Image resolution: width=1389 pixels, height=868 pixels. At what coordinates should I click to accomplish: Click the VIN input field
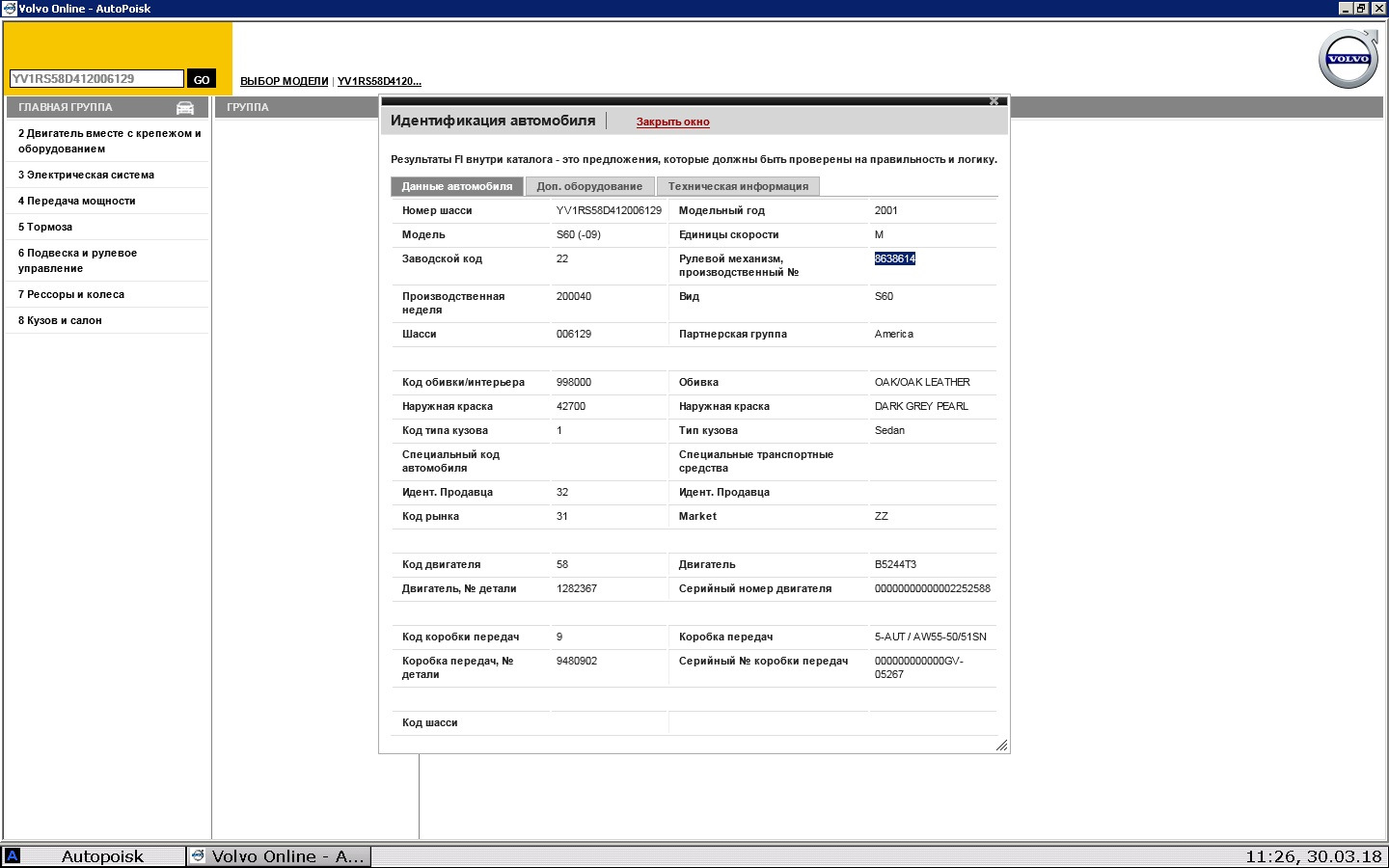coord(95,78)
